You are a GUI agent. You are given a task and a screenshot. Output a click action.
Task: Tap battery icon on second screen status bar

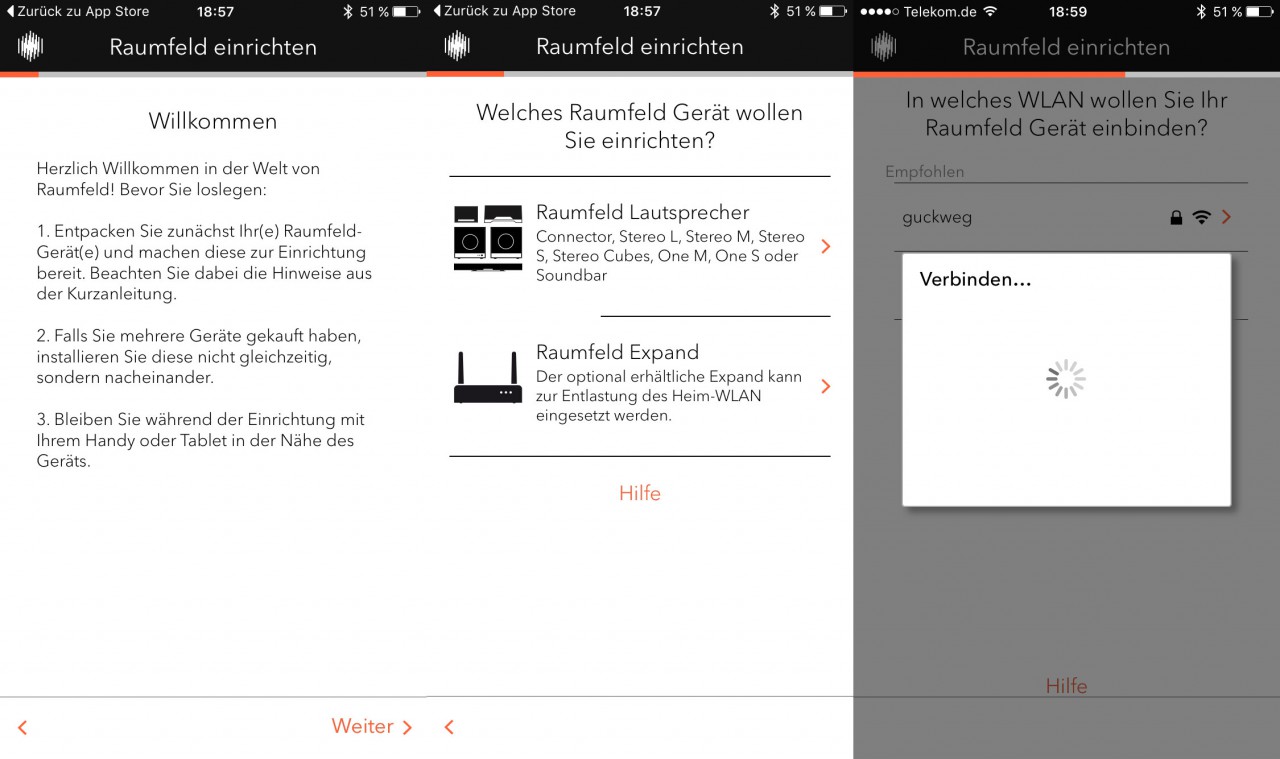click(833, 11)
